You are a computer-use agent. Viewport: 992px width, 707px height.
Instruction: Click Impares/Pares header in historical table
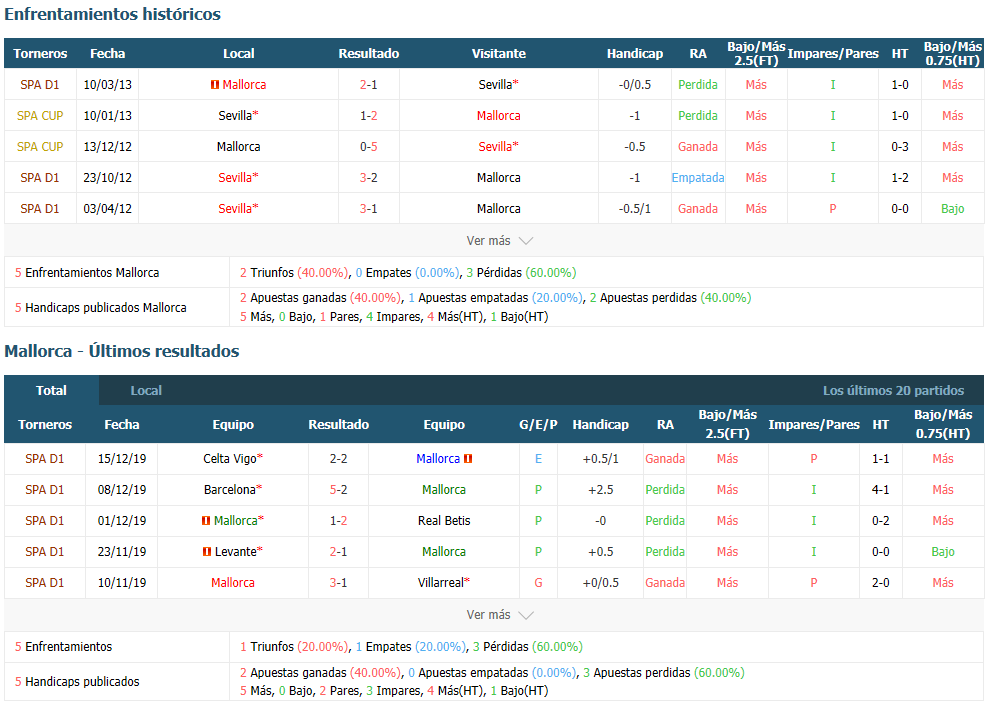[833, 54]
